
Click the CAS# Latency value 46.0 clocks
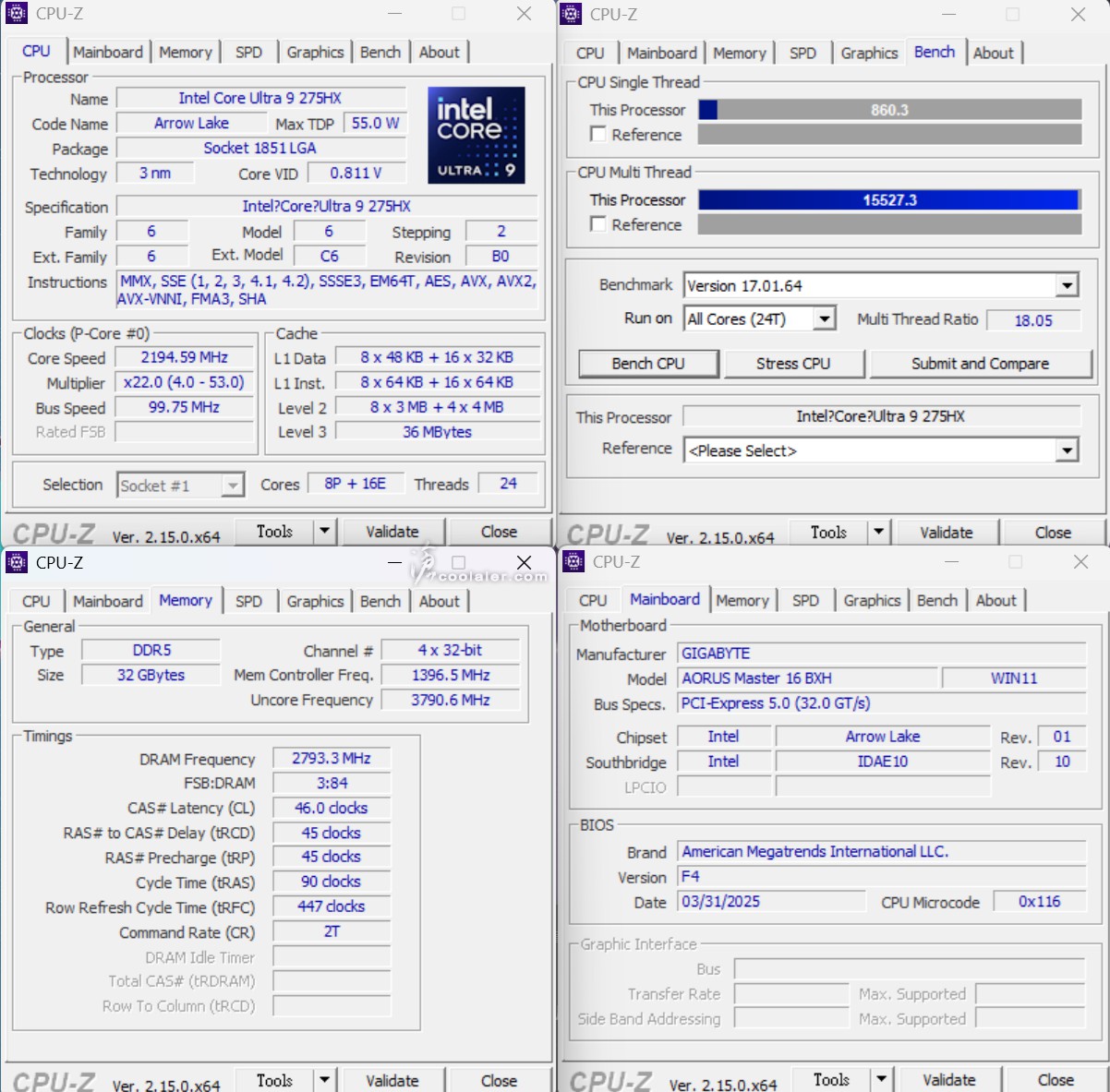[x=332, y=808]
